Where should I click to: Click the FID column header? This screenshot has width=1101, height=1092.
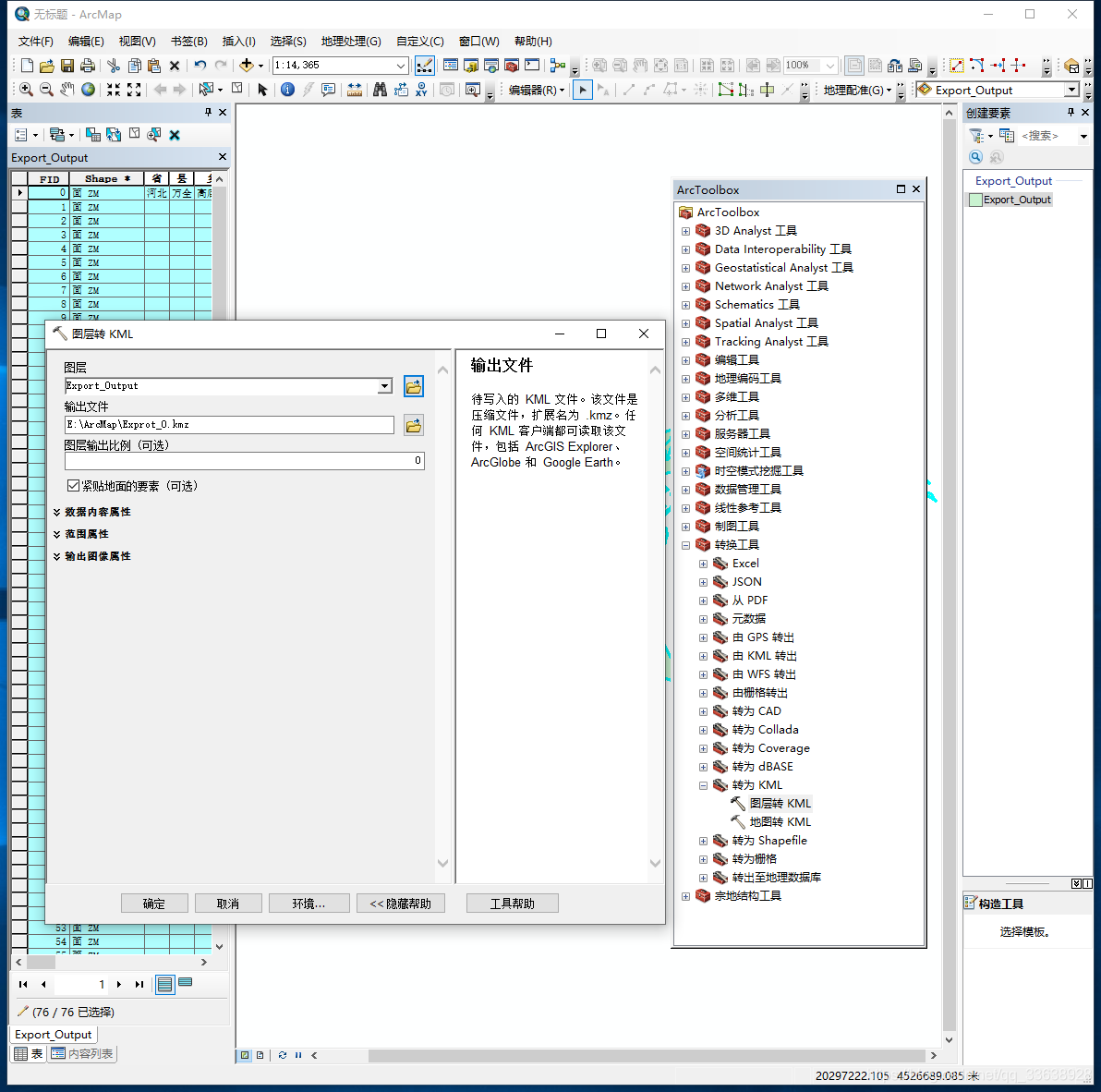pyautogui.click(x=49, y=179)
